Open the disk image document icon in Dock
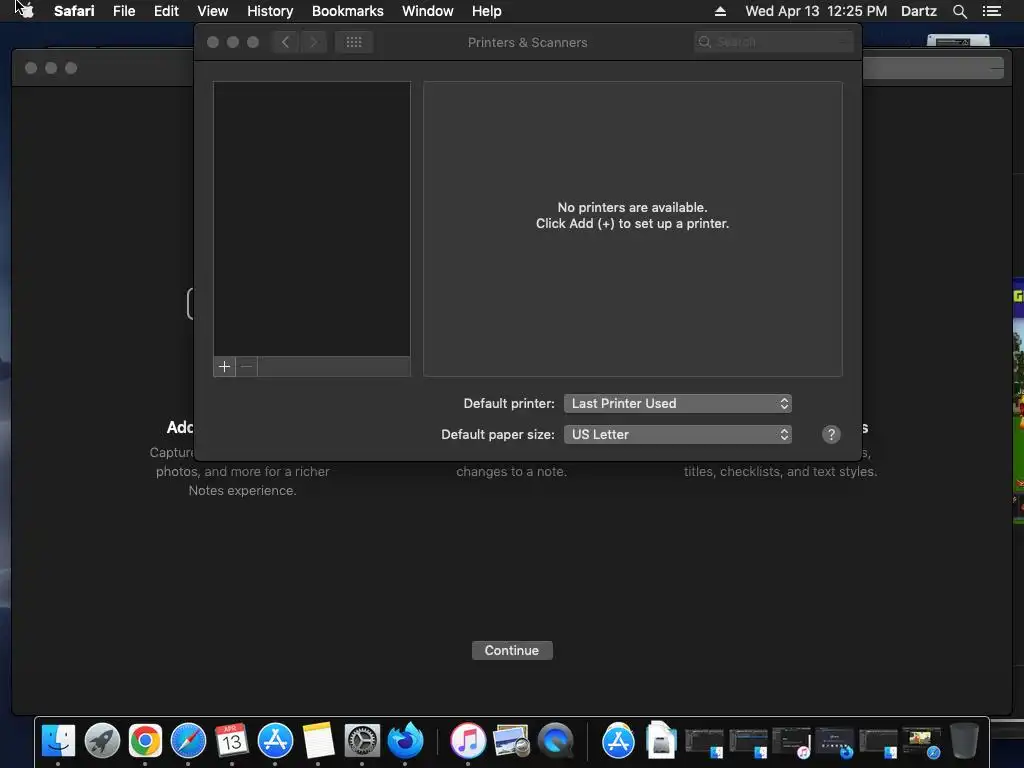Image resolution: width=1024 pixels, height=768 pixels. 661,741
